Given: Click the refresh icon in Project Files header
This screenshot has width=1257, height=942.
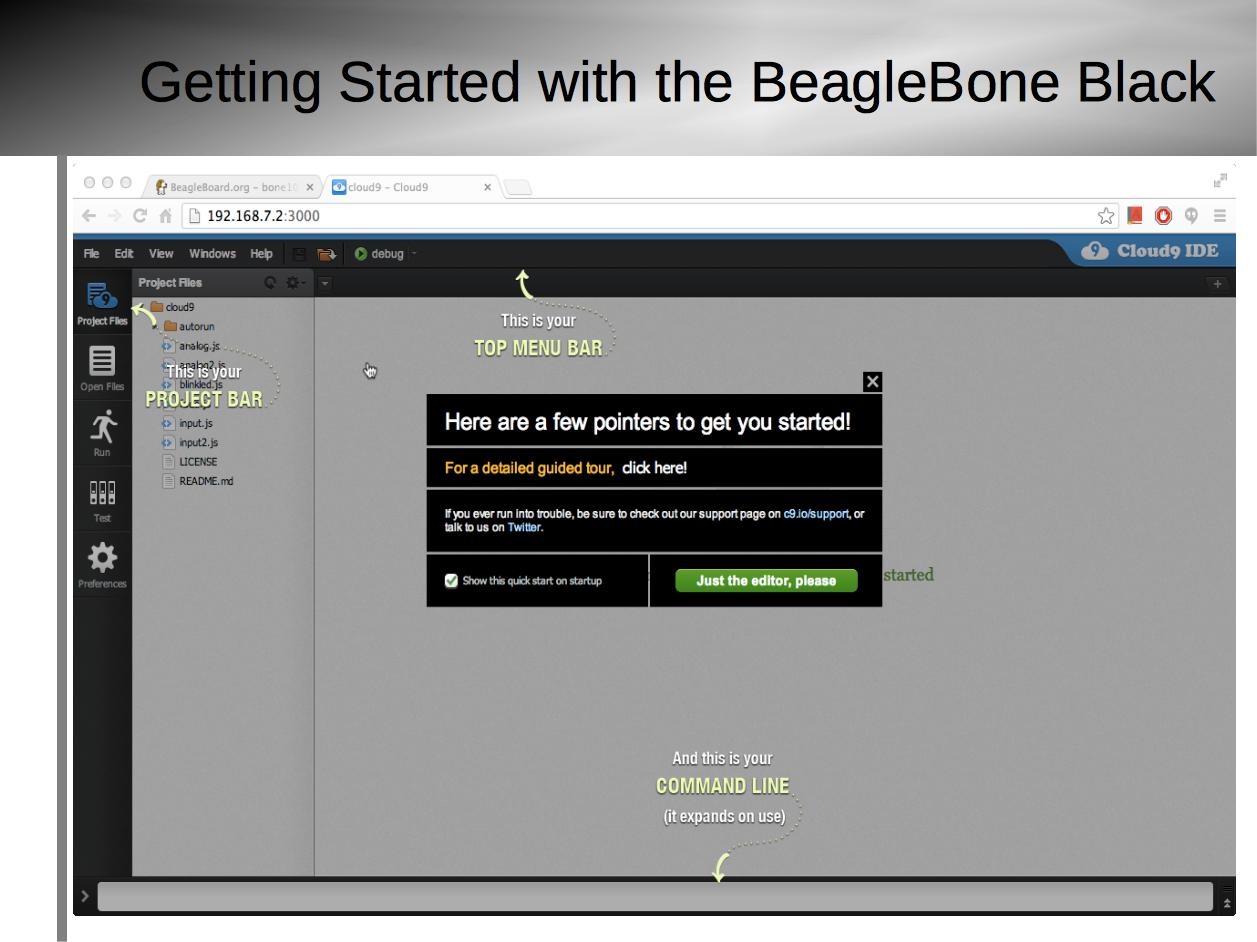Looking at the screenshot, I should point(270,283).
